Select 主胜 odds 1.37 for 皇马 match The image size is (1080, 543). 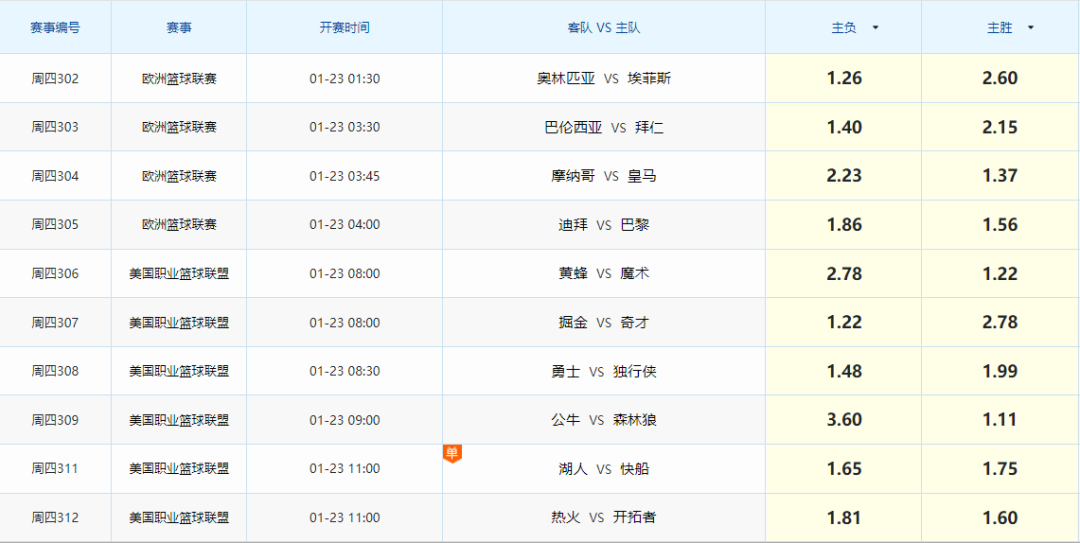[x=1000, y=176]
